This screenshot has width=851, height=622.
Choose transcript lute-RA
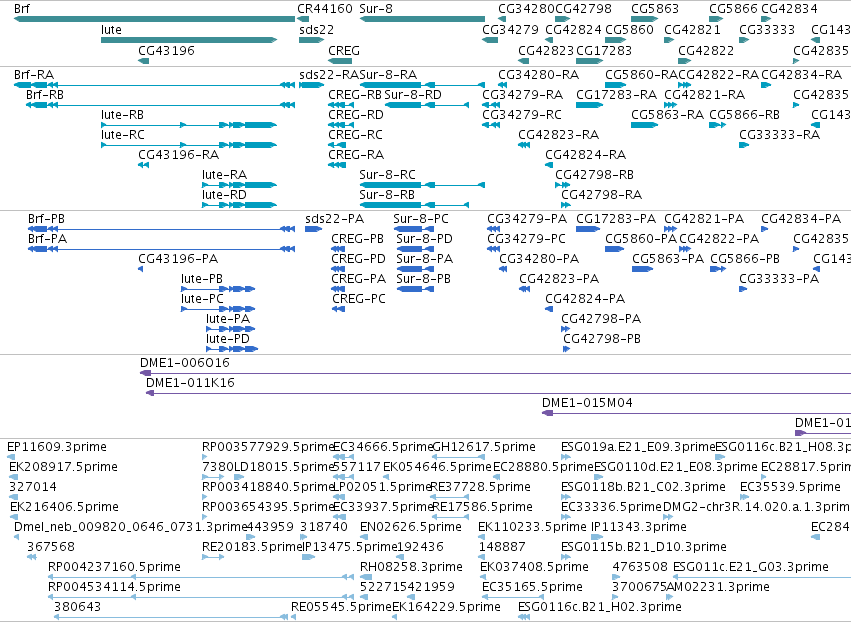click(239, 185)
